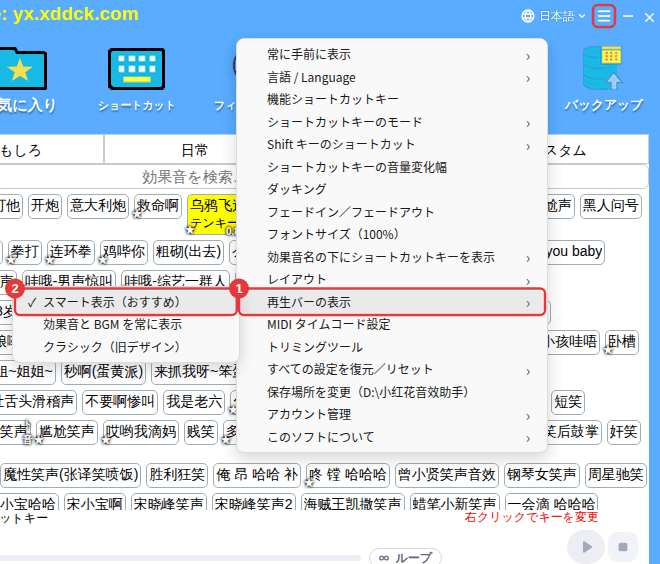This screenshot has width=660, height=564.
Task: Select クラシック（旧デザイン） option
Action: pos(125,347)
